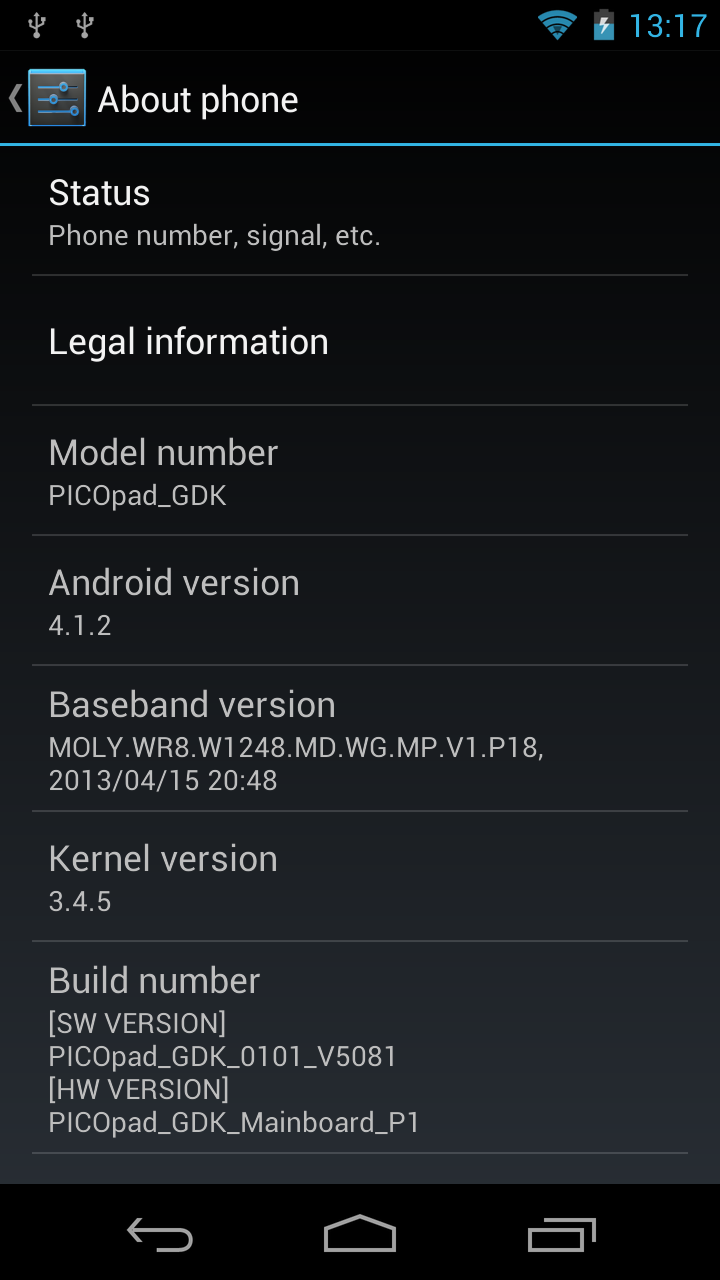720x1280 pixels.
Task: Tap the Android Back navigation button
Action: tap(160, 1235)
